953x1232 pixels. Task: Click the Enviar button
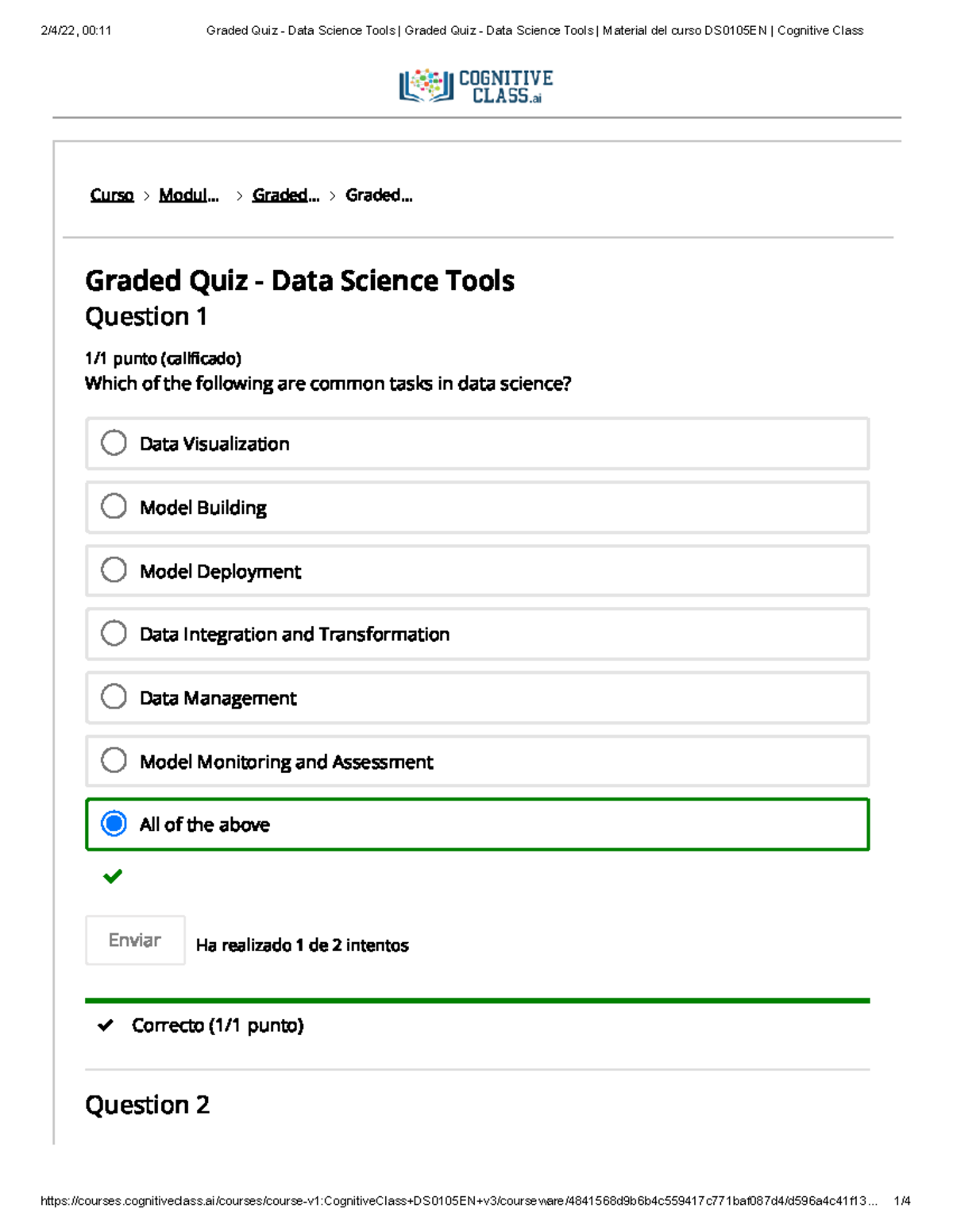click(x=135, y=940)
